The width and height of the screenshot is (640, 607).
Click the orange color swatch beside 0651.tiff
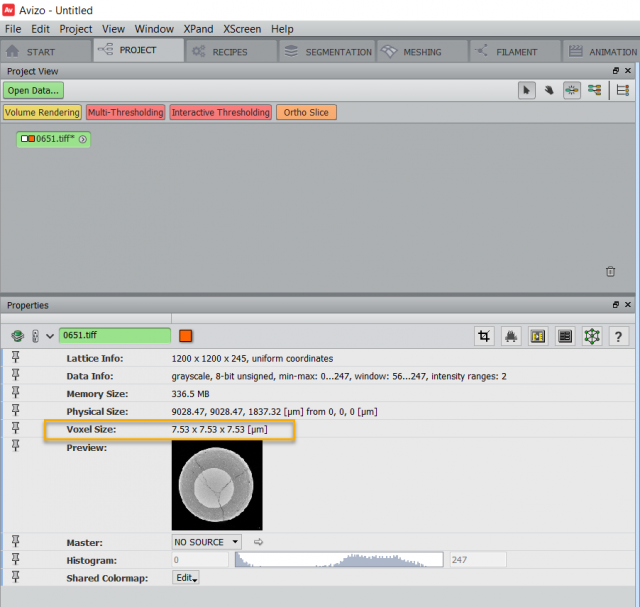click(185, 337)
